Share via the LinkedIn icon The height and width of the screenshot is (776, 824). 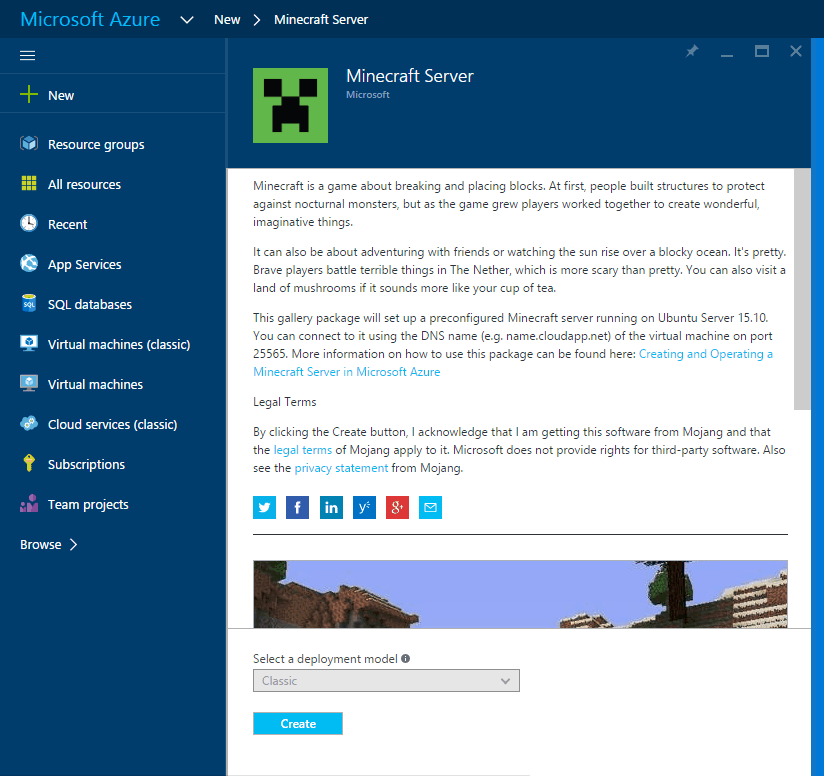point(331,508)
